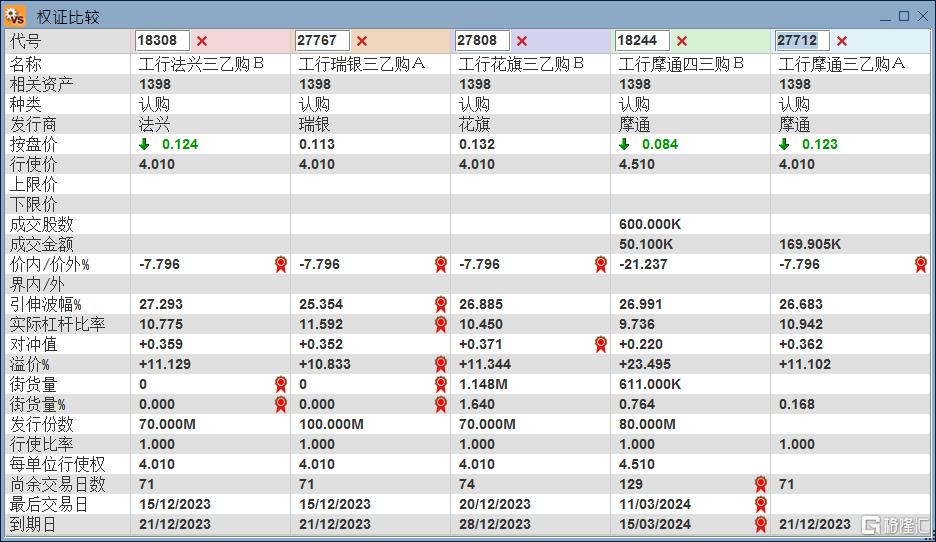Click the name 工行摩通四三购B
The width and height of the screenshot is (936, 542).
pyautogui.click(x=681, y=64)
